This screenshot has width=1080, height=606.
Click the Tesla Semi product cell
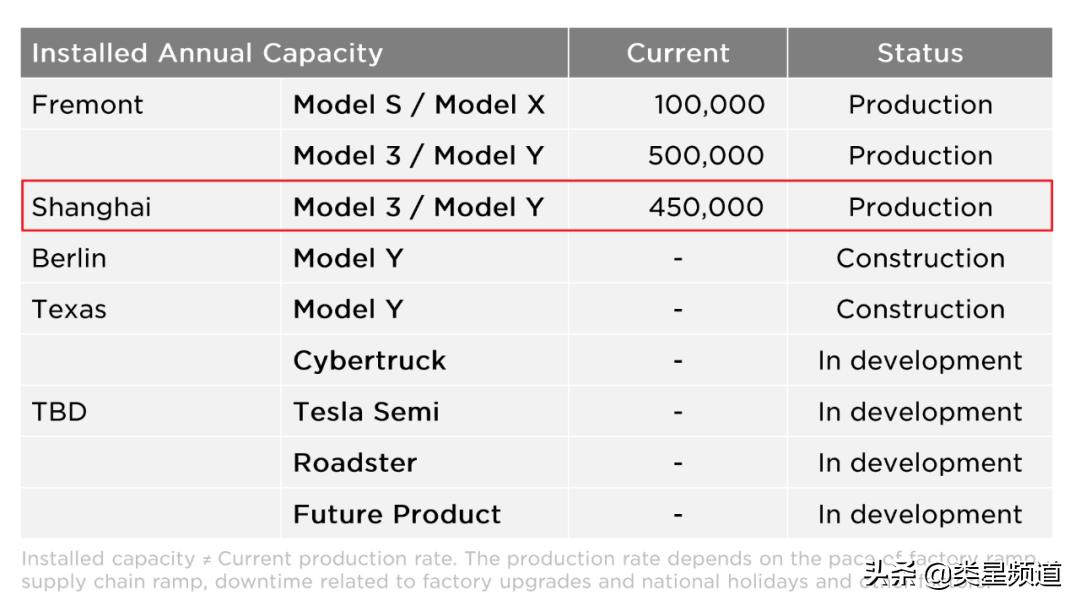pos(366,412)
